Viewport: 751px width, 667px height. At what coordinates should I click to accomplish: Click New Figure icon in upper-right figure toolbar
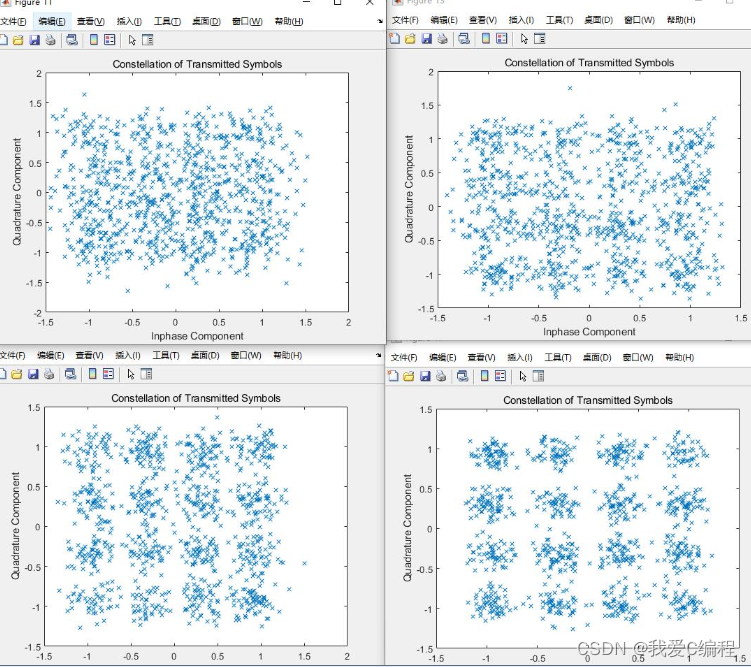(x=394, y=39)
